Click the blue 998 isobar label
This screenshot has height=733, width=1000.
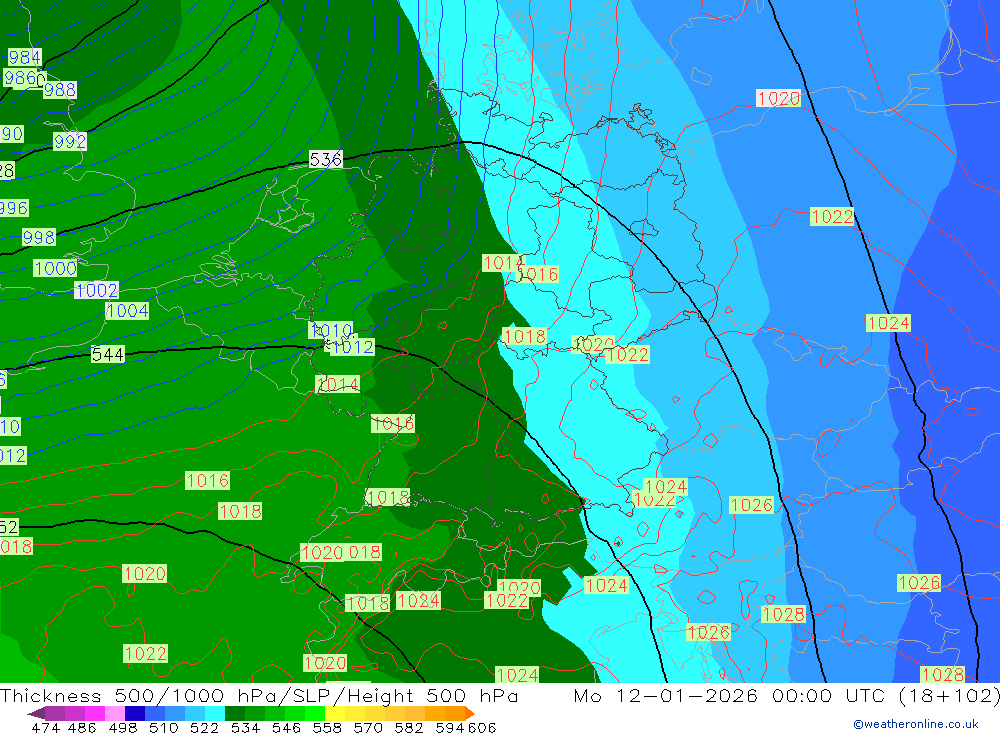(39, 237)
